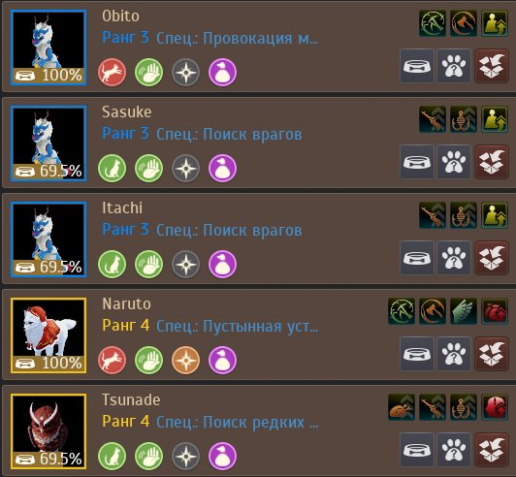The height and width of the screenshot is (477, 516).
Task: Toggle Obito's red agile-mode cat icon
Action: 112,72
